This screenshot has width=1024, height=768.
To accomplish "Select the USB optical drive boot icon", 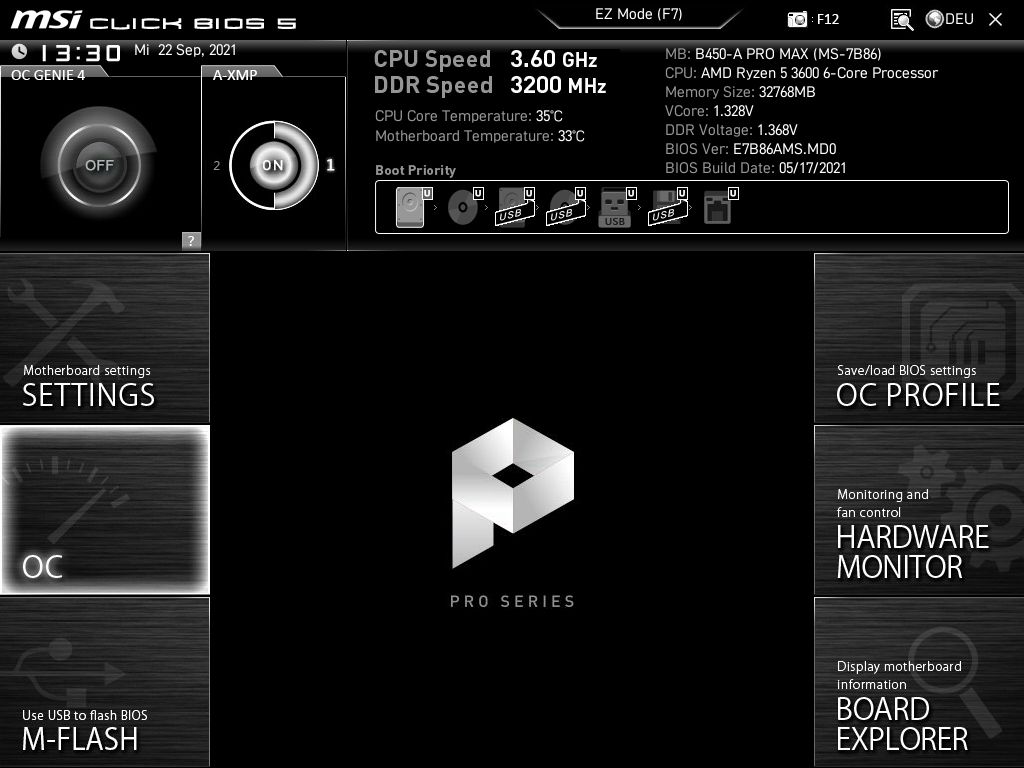I will coord(567,207).
